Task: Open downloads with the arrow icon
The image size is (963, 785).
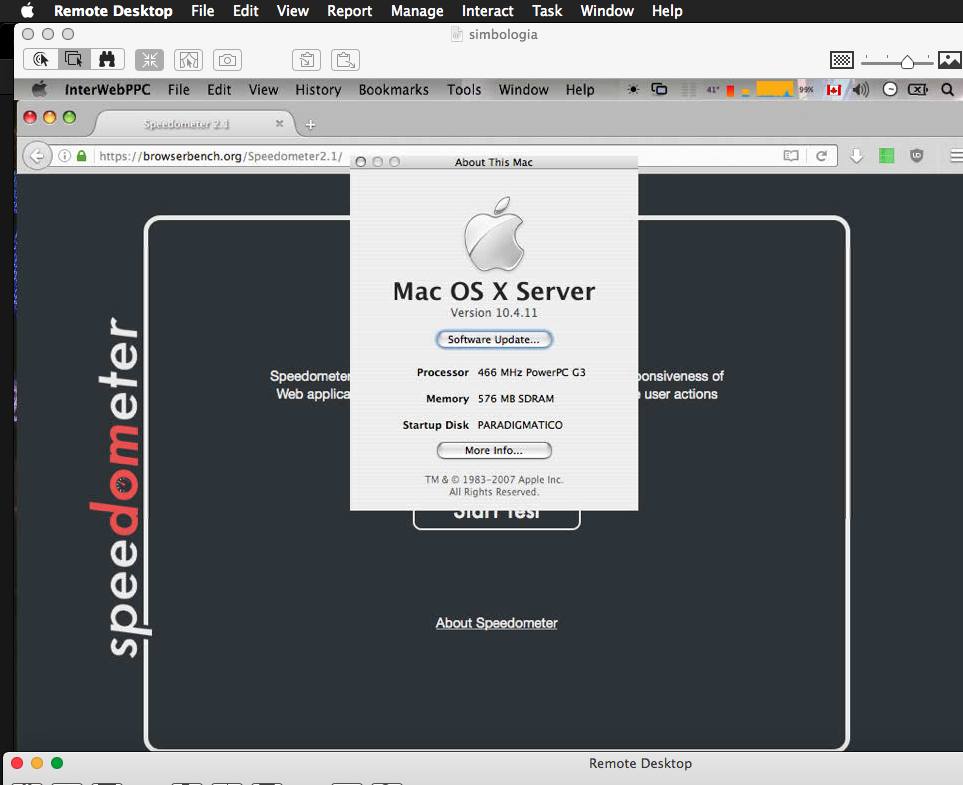Action: [857, 156]
